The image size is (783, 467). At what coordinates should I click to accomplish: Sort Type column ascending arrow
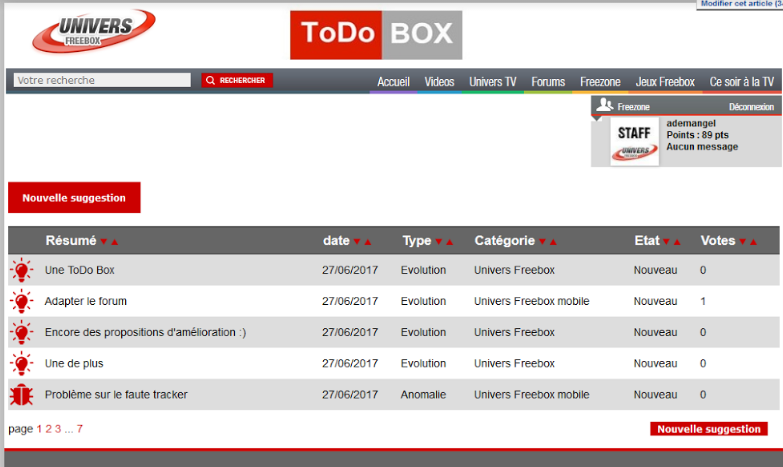pos(449,242)
